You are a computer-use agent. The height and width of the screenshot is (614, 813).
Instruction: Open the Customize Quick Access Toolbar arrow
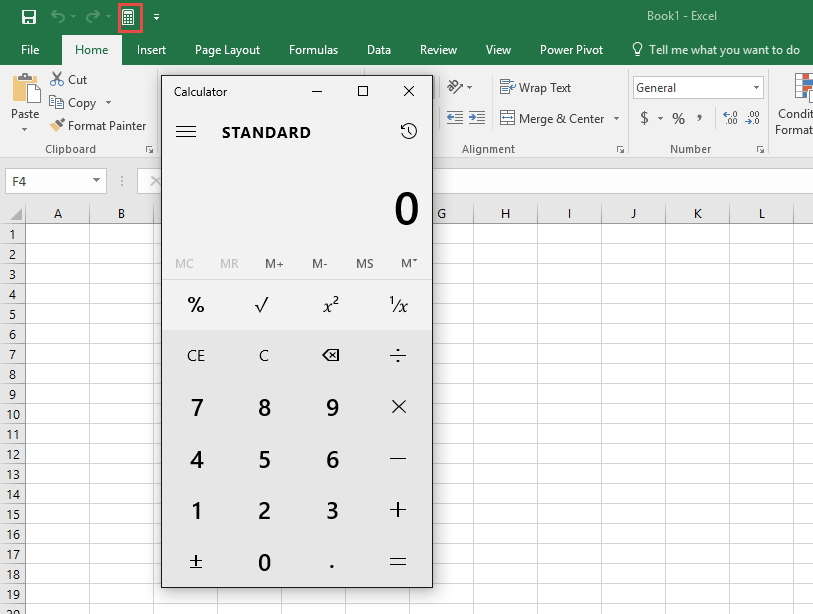point(156,16)
